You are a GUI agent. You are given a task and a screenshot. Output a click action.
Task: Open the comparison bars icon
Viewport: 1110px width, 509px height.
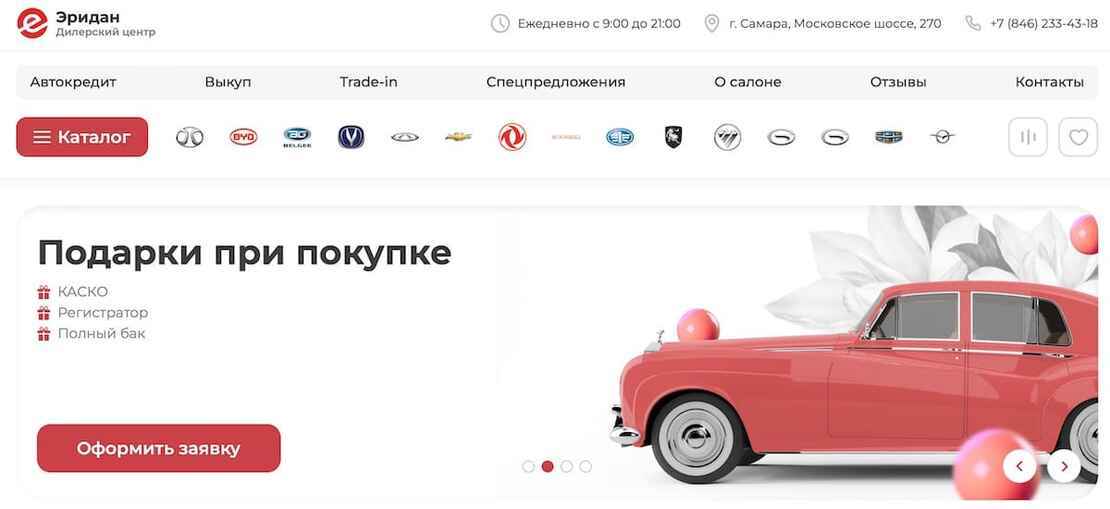point(1027,137)
